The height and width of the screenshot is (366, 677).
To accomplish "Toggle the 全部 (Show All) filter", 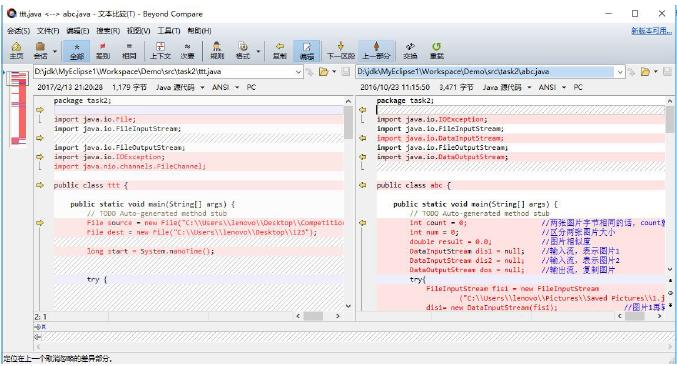I will pos(76,50).
